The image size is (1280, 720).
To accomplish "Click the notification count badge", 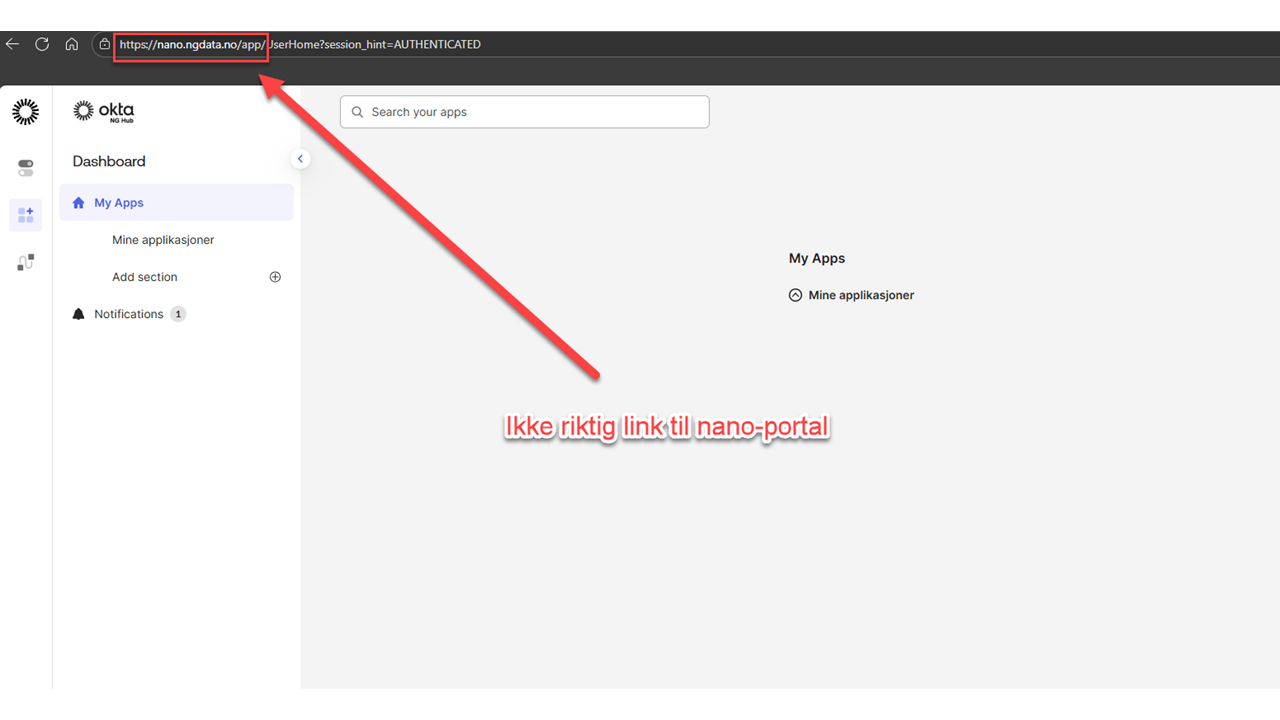I will (x=178, y=314).
